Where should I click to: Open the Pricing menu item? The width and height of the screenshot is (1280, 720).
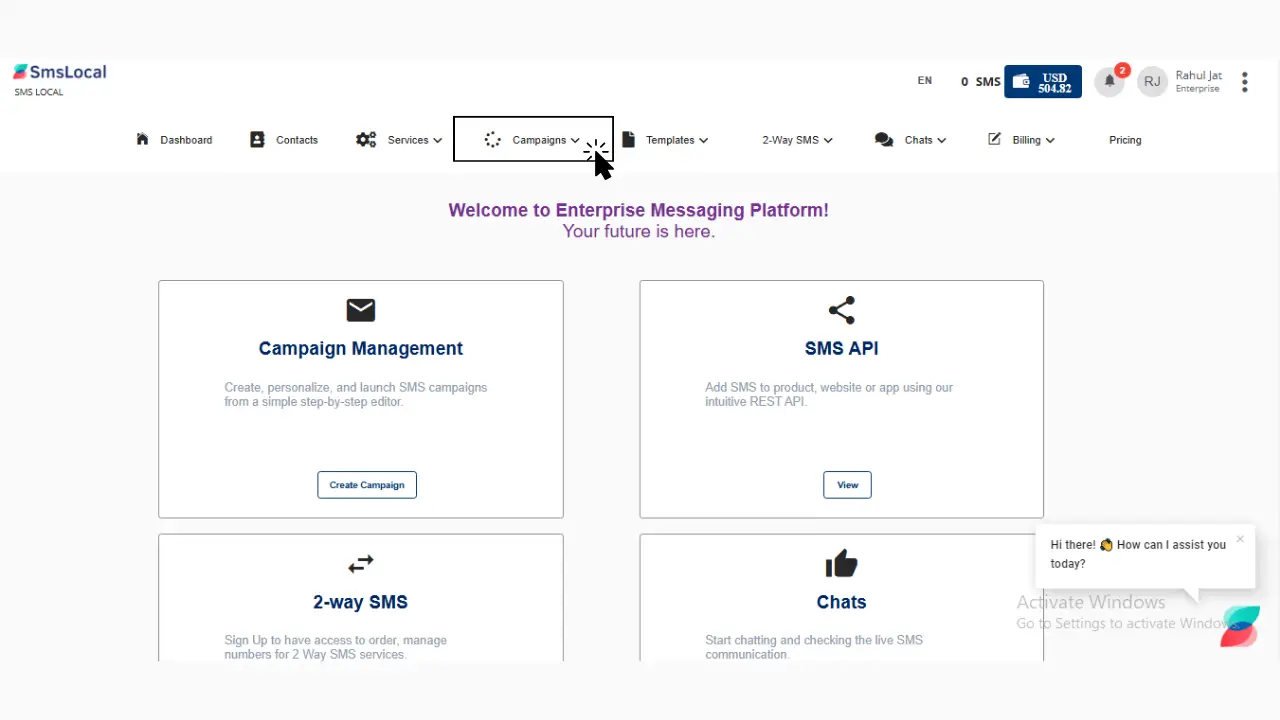[x=1125, y=140]
